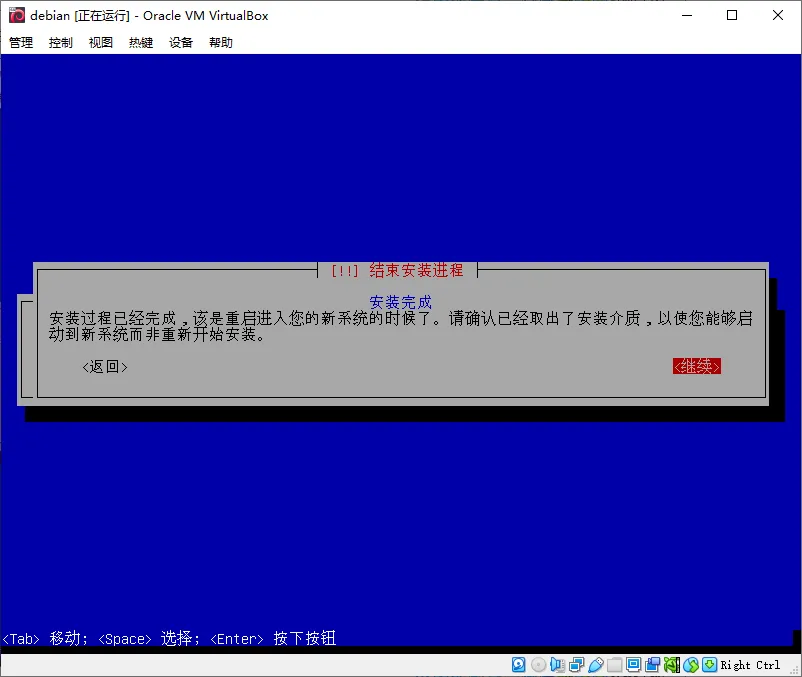
Task: Maximize the VirtualBox debian window
Action: pyautogui.click(x=732, y=15)
